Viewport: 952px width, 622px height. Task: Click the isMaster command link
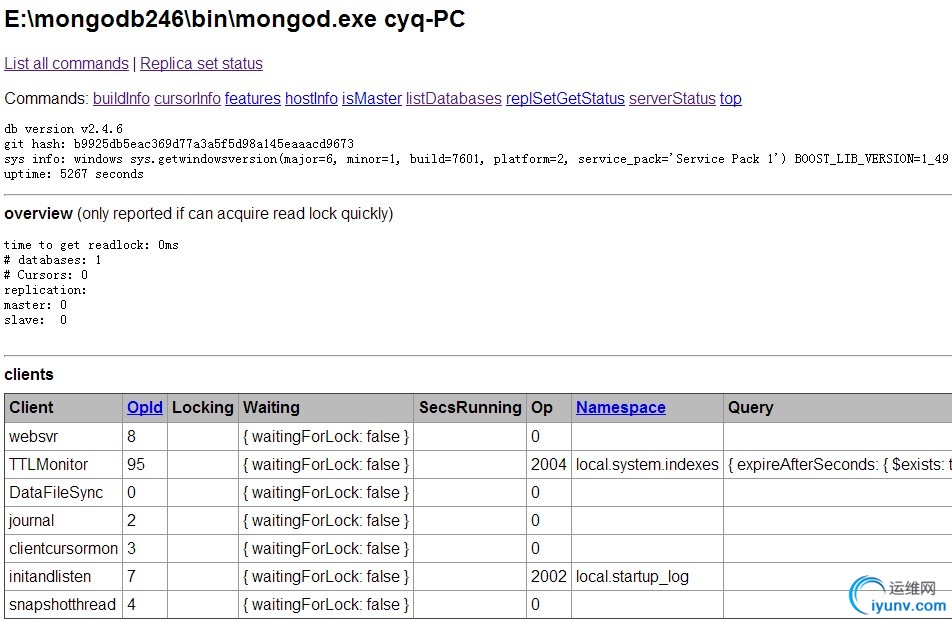click(371, 99)
